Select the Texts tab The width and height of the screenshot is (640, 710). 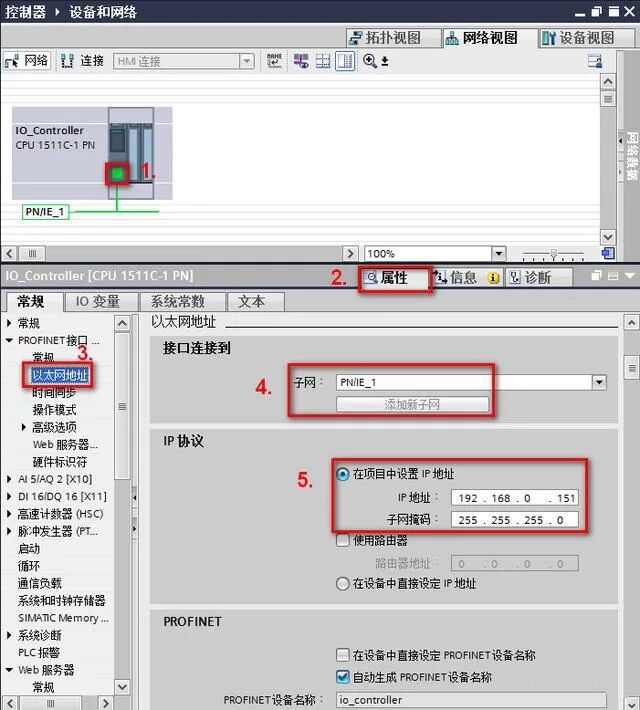(x=255, y=302)
